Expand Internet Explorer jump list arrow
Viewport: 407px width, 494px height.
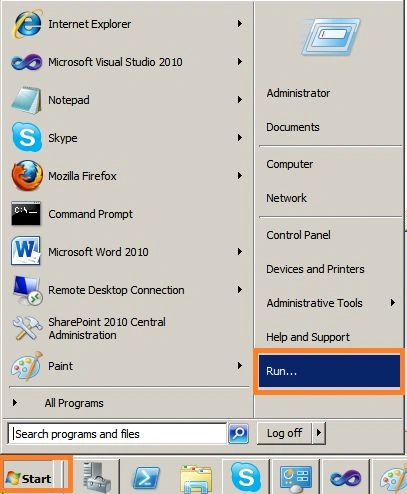(240, 23)
